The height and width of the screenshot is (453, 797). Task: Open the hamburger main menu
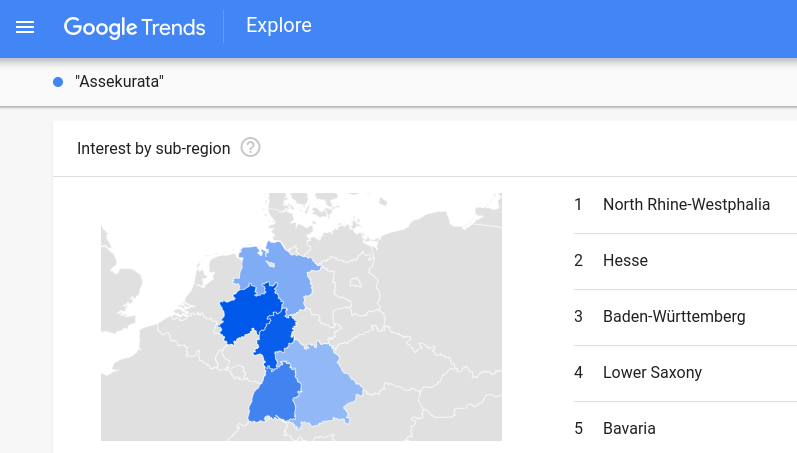[25, 27]
